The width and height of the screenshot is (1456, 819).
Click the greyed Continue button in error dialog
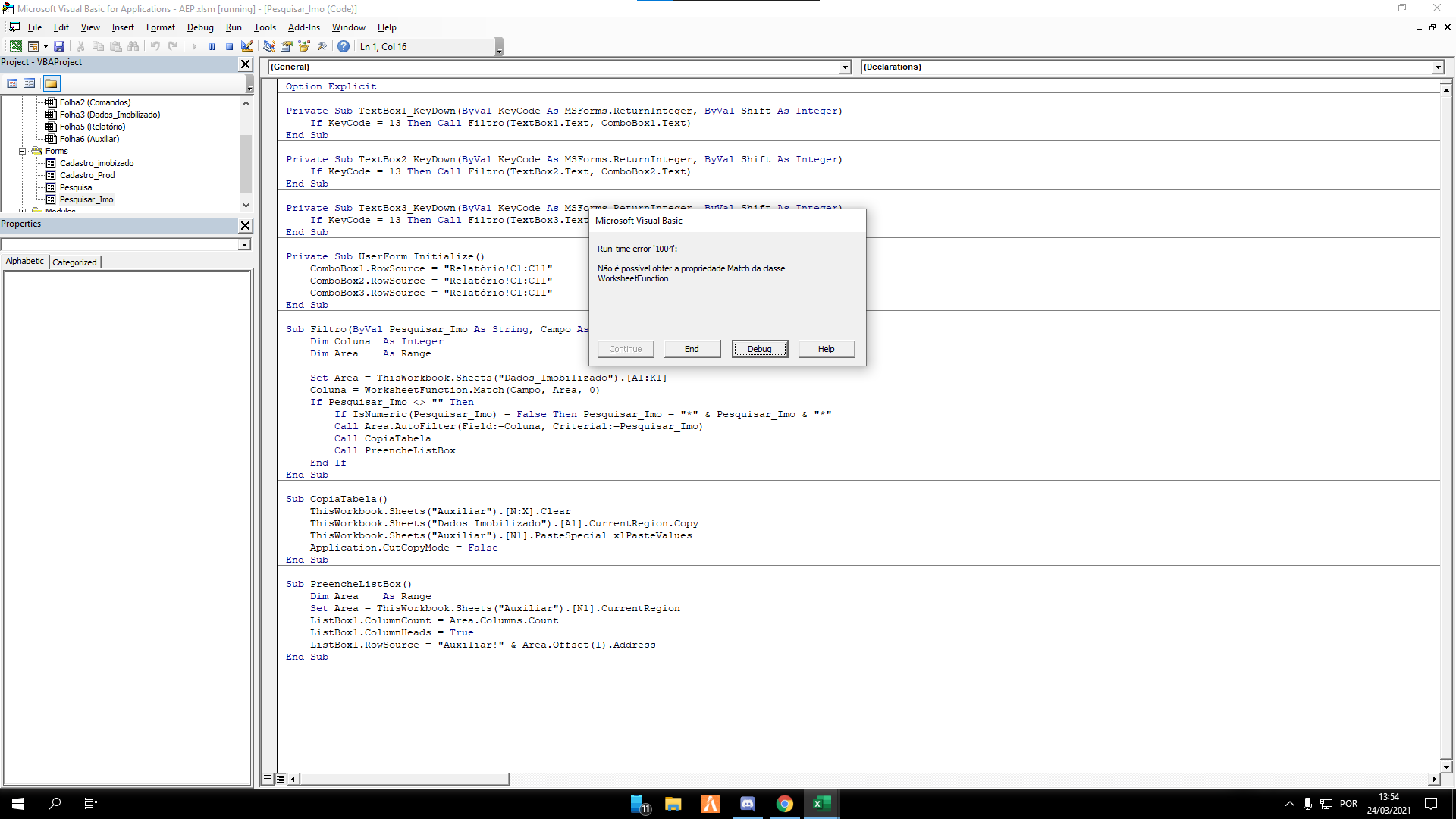point(626,349)
